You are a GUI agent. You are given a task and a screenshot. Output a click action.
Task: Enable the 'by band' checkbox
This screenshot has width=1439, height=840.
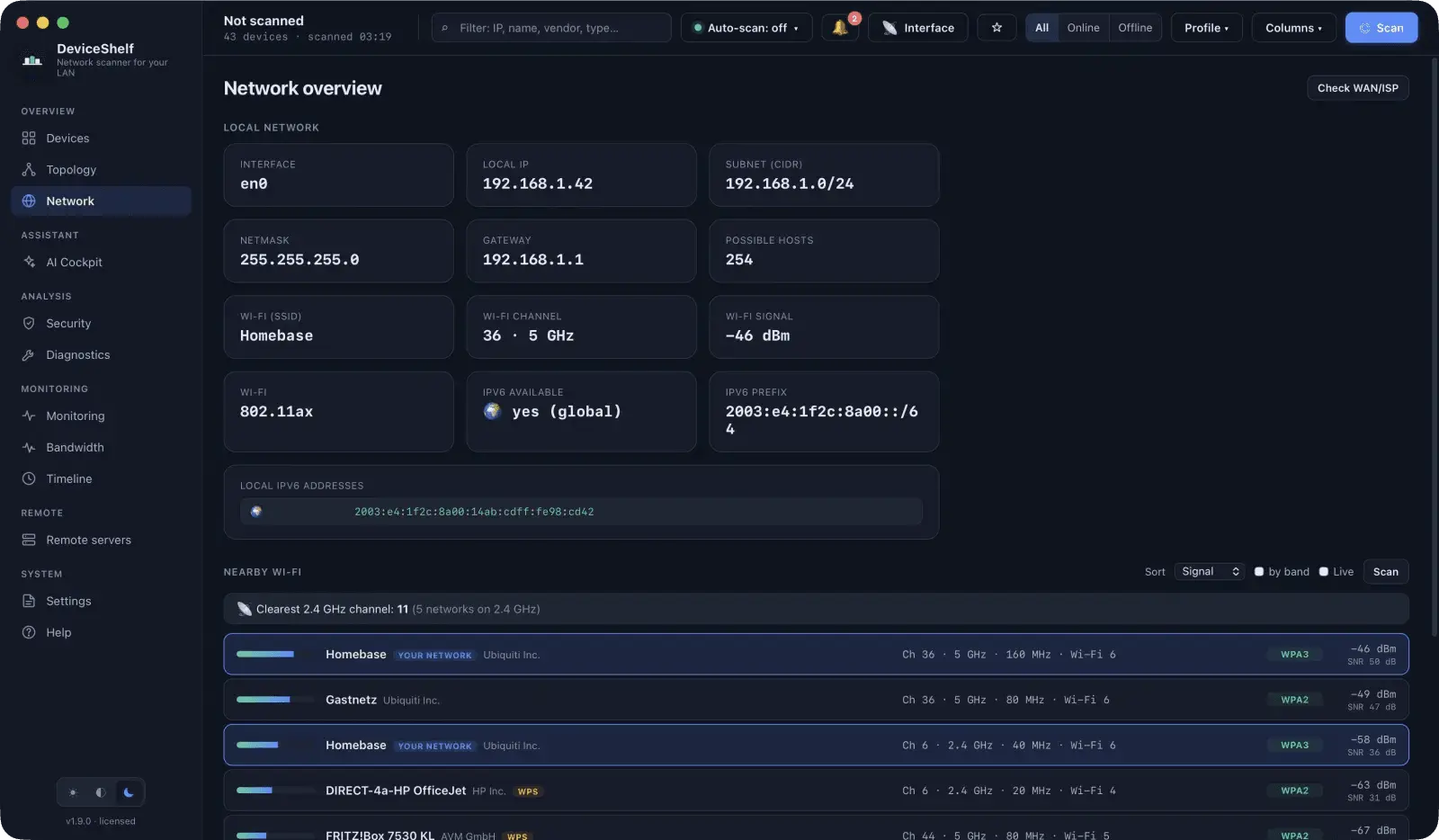[1259, 572]
